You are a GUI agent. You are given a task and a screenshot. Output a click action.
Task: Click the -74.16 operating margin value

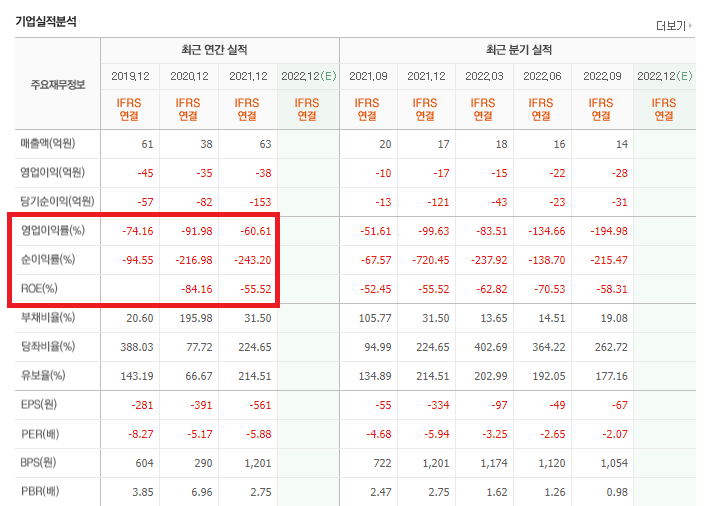pyautogui.click(x=138, y=231)
